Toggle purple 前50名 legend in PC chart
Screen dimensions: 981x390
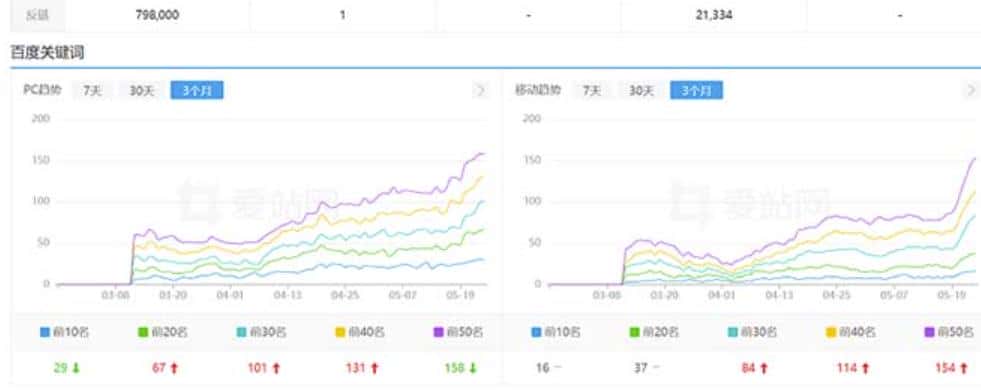(458, 332)
